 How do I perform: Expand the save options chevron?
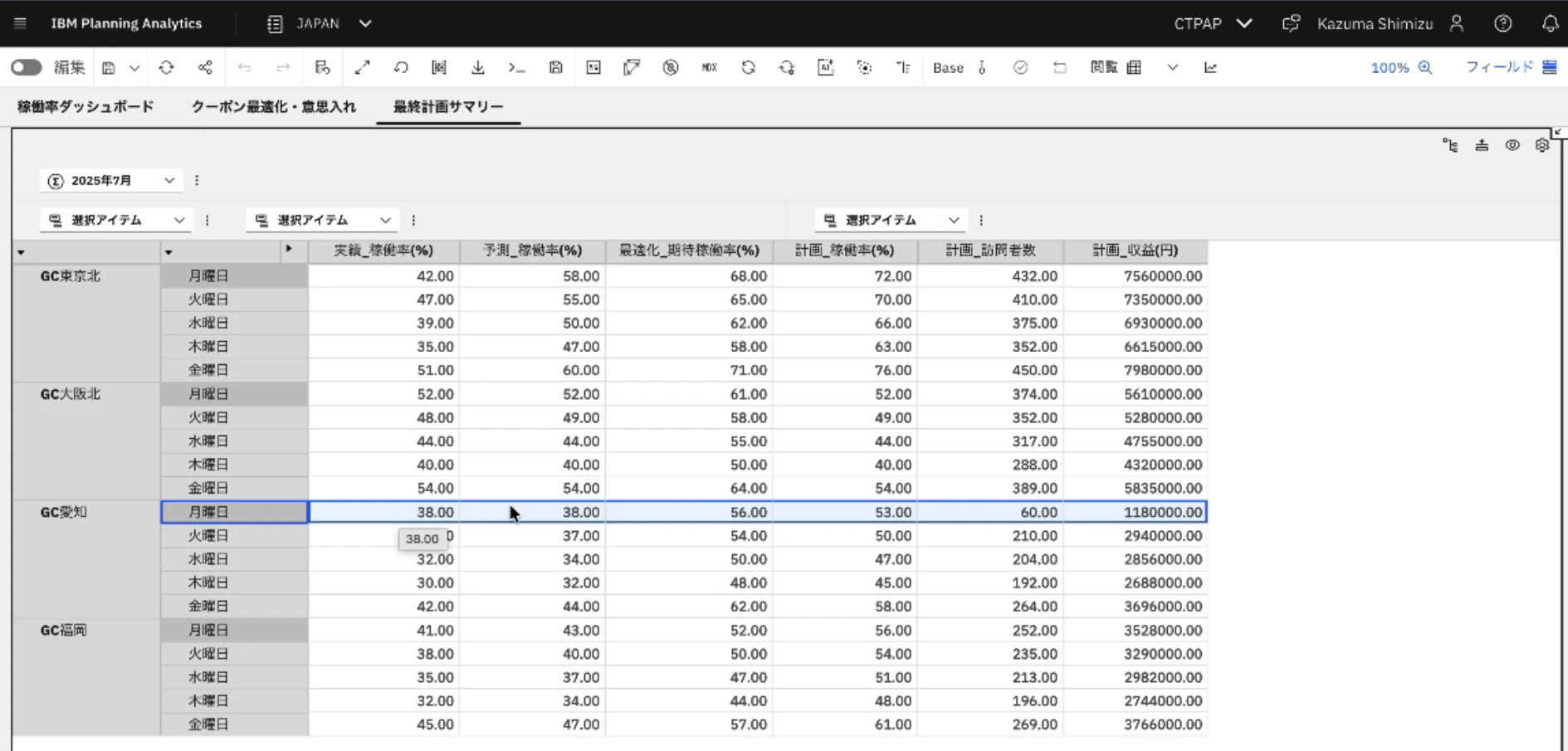(134, 68)
